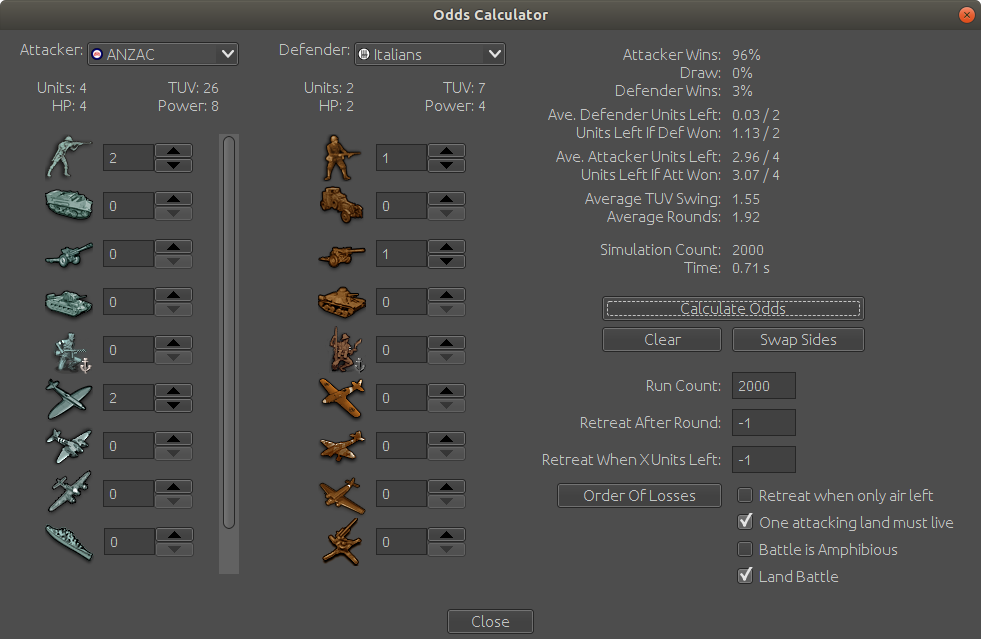981x639 pixels.
Task: Open the Order Of Losses dialog
Action: coord(640,495)
